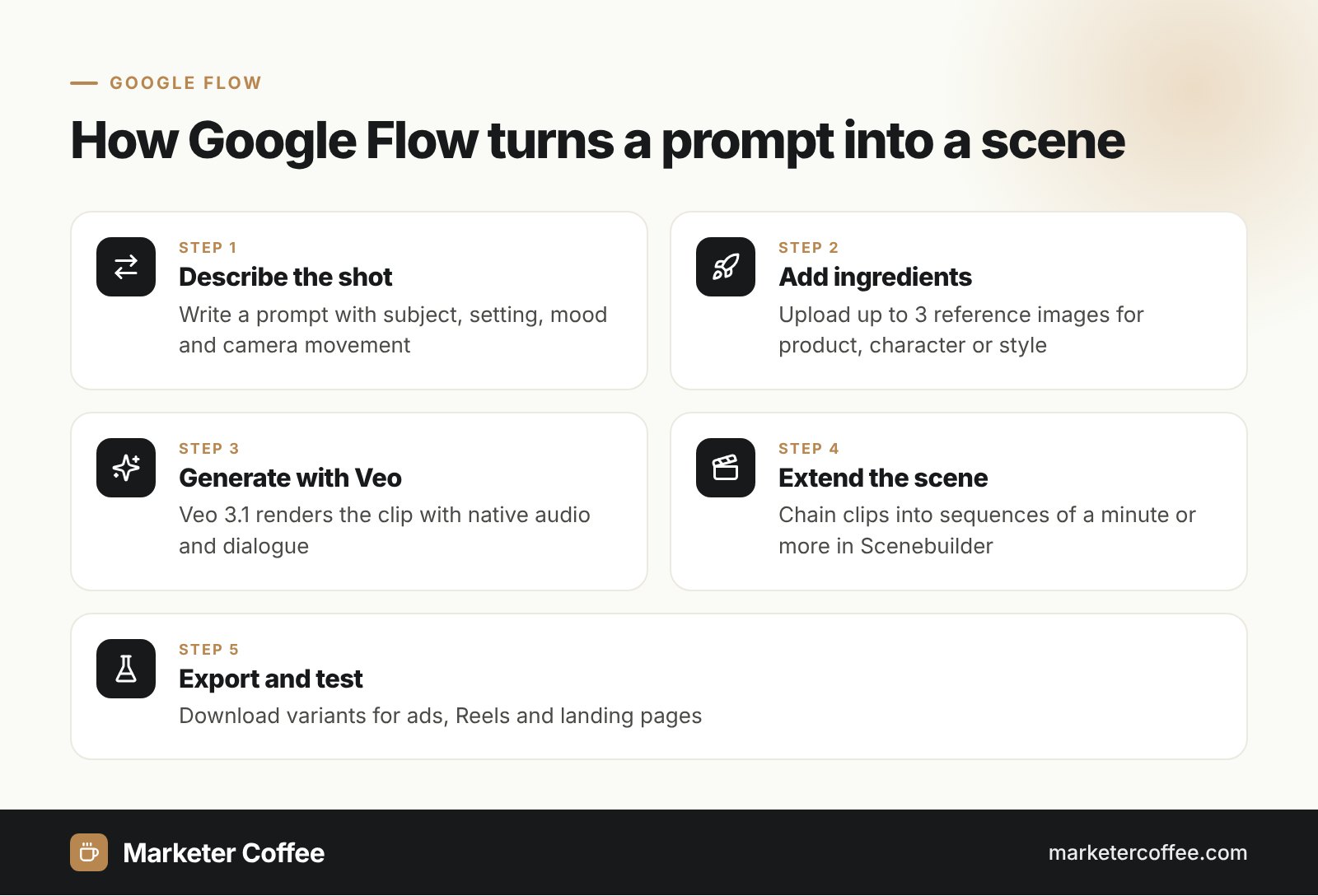1318x896 pixels.
Task: Select the sparkle icon beside Generate with Veo
Action: [126, 468]
